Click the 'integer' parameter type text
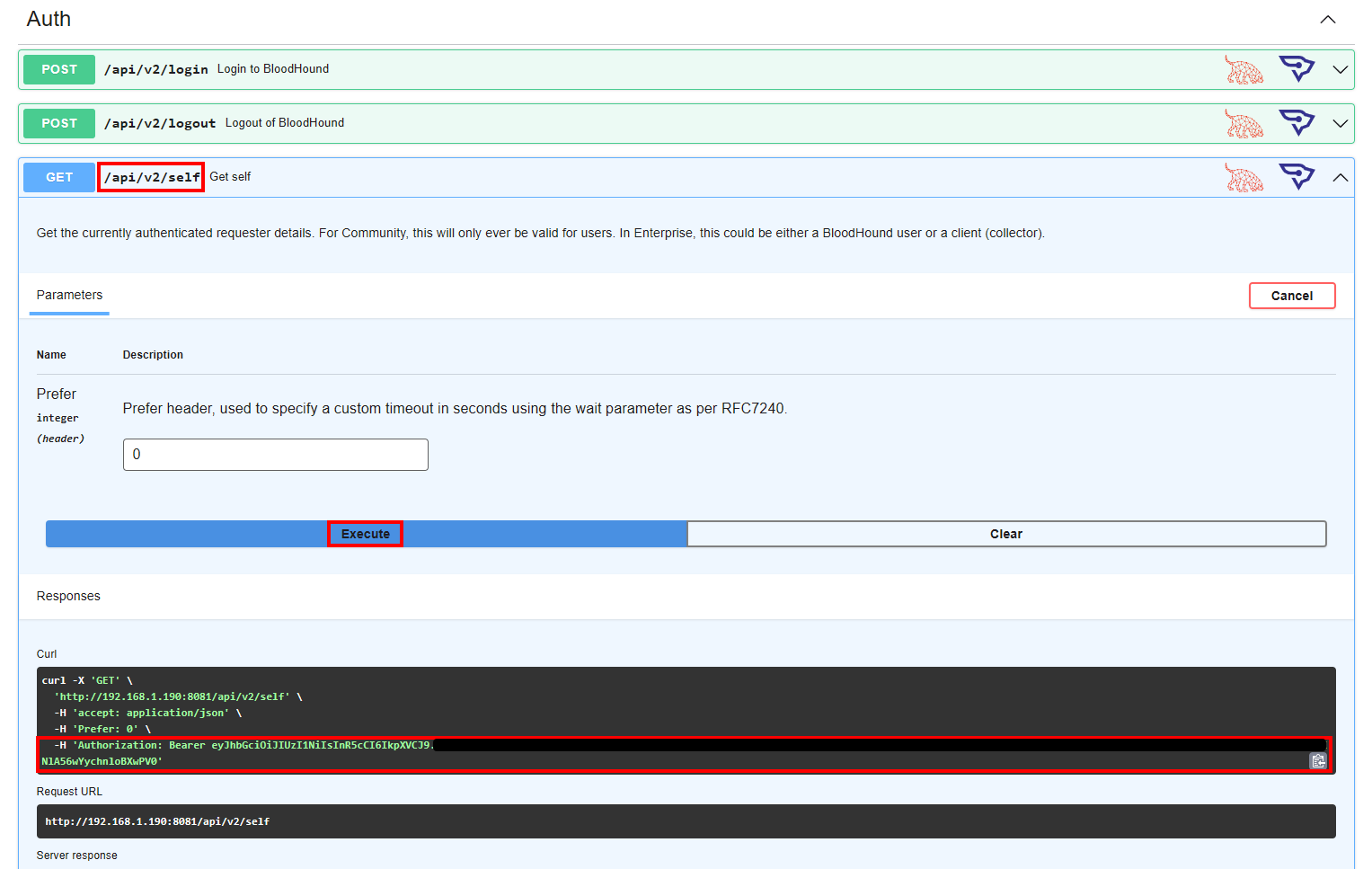 (58, 418)
